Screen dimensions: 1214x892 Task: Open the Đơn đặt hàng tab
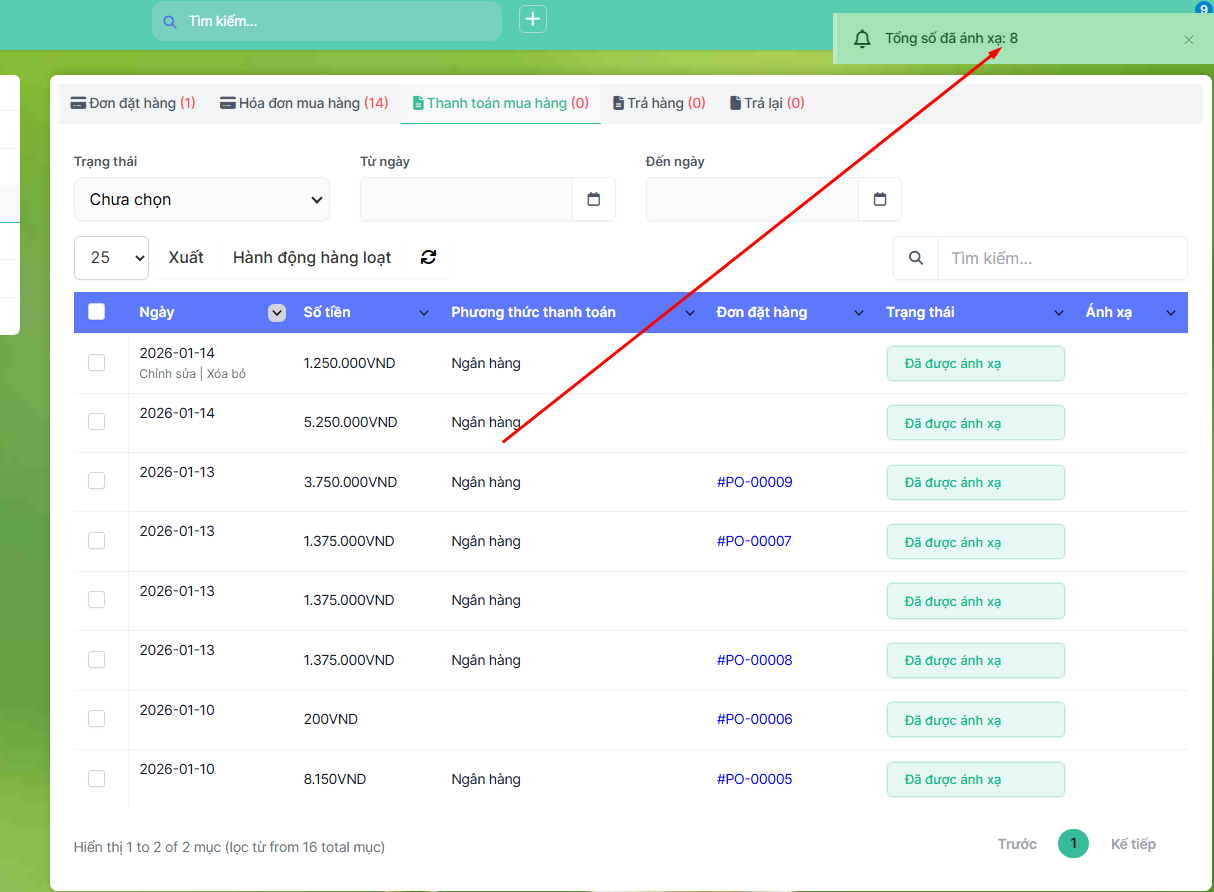pos(133,103)
